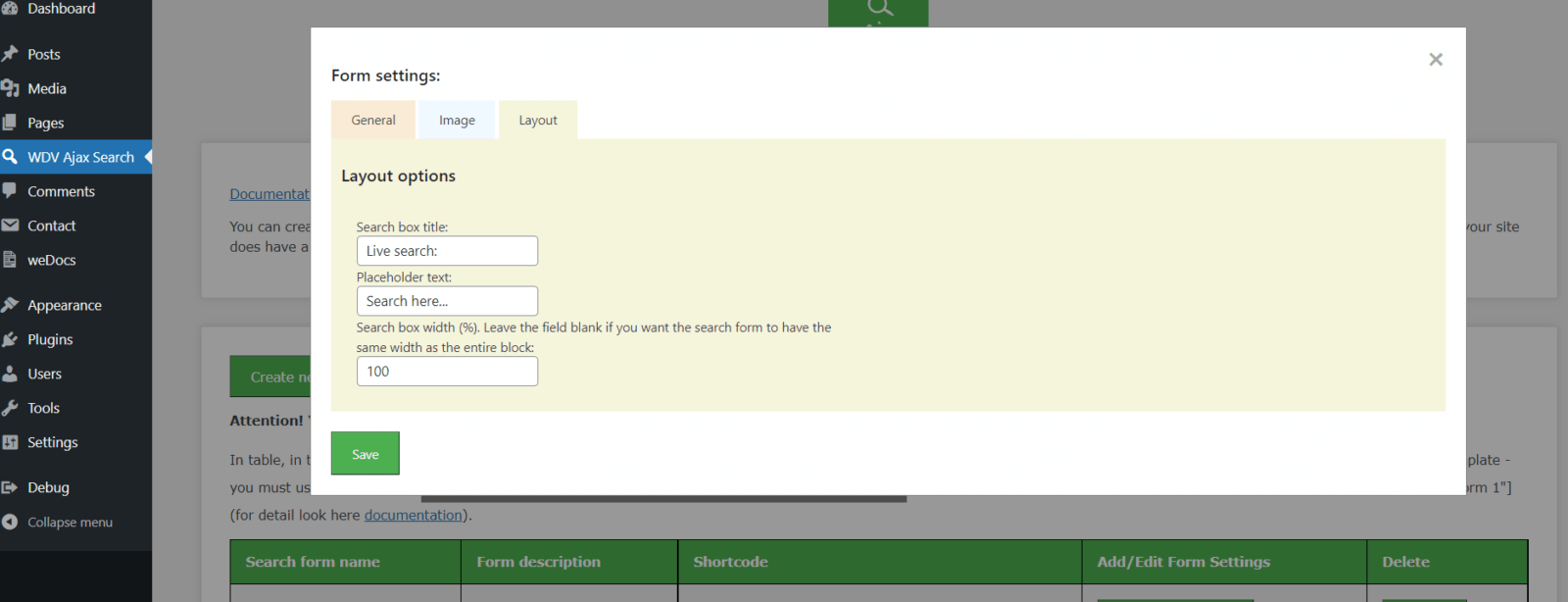Click the Users icon in sidebar
Viewport: 1568px width, 602px height.
11,374
